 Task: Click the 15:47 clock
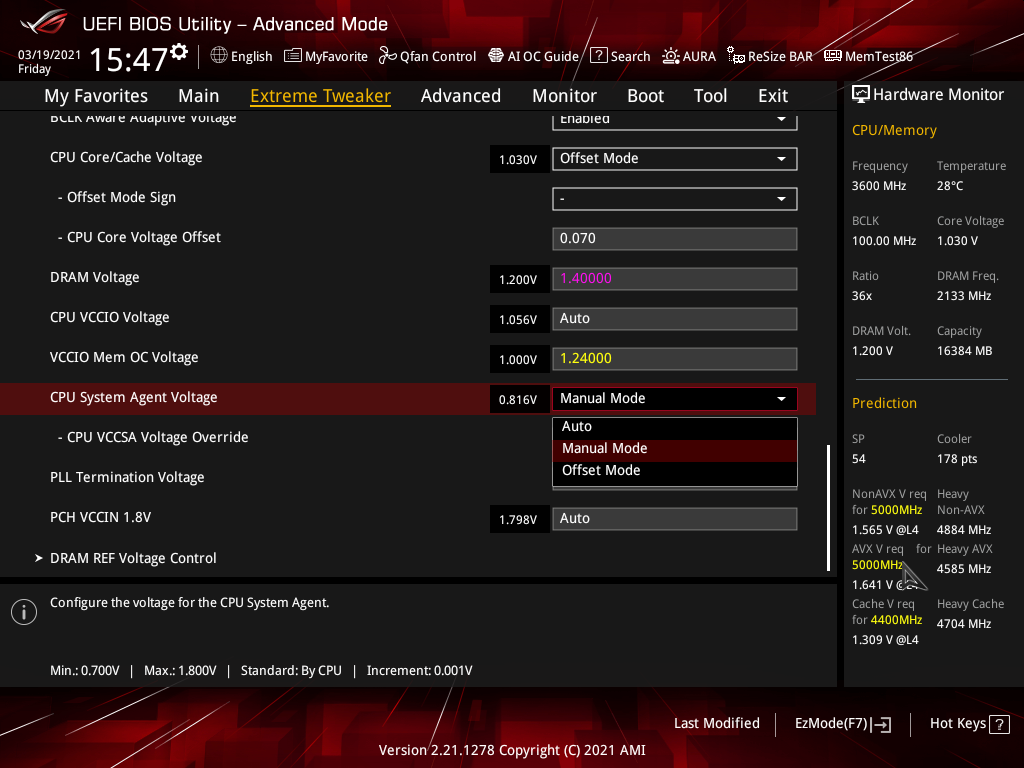pyautogui.click(x=128, y=59)
